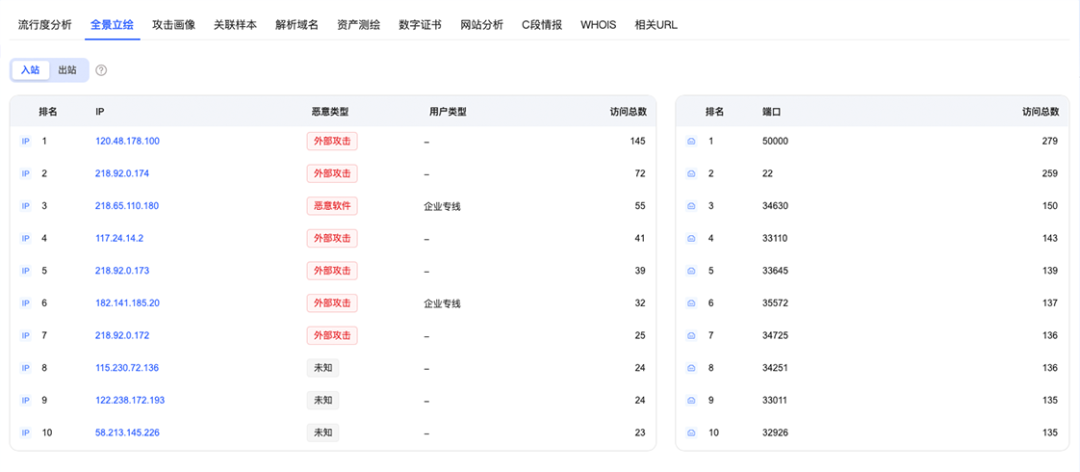Click visit count 259 for port 22
Screen dimensions: 1080x472
(1050, 174)
